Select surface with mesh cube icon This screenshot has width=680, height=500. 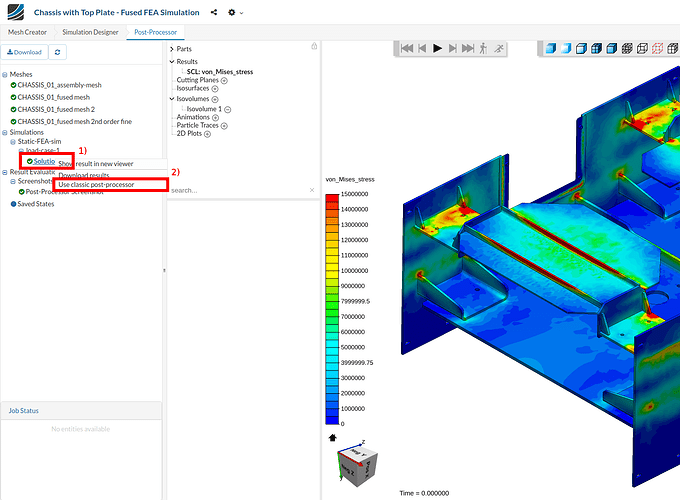[x=596, y=48]
